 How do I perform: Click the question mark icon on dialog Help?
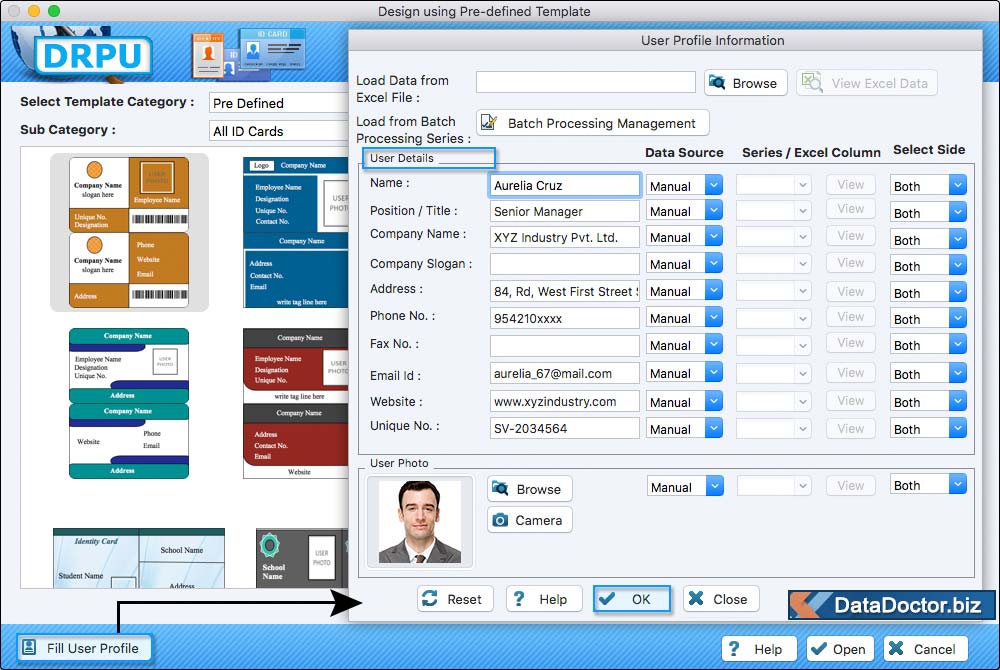(519, 599)
